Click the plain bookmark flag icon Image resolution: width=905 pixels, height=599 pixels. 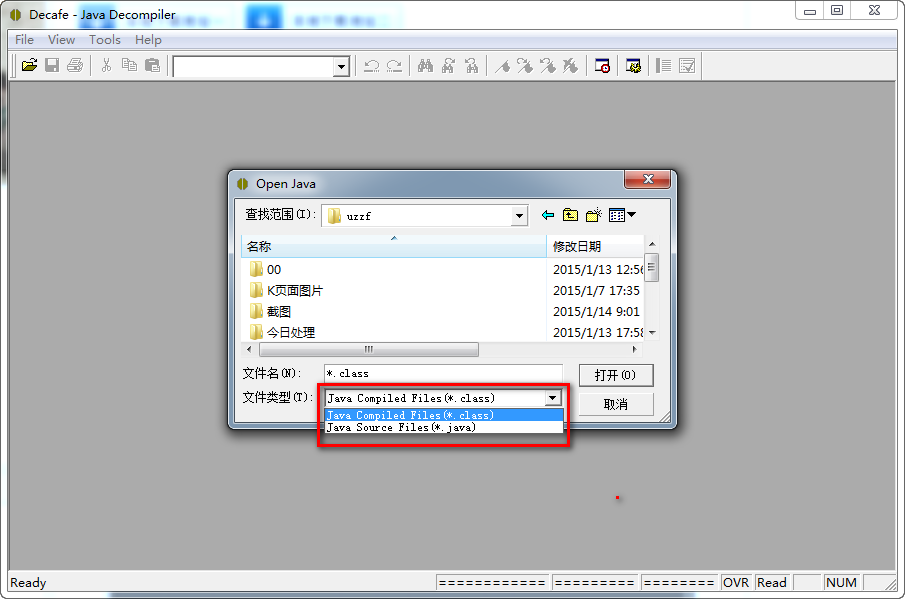coord(503,66)
